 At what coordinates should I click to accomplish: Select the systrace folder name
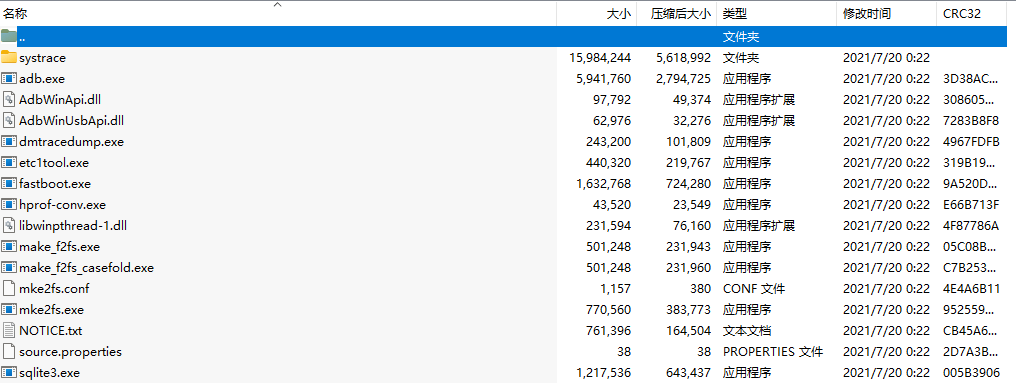point(43,58)
